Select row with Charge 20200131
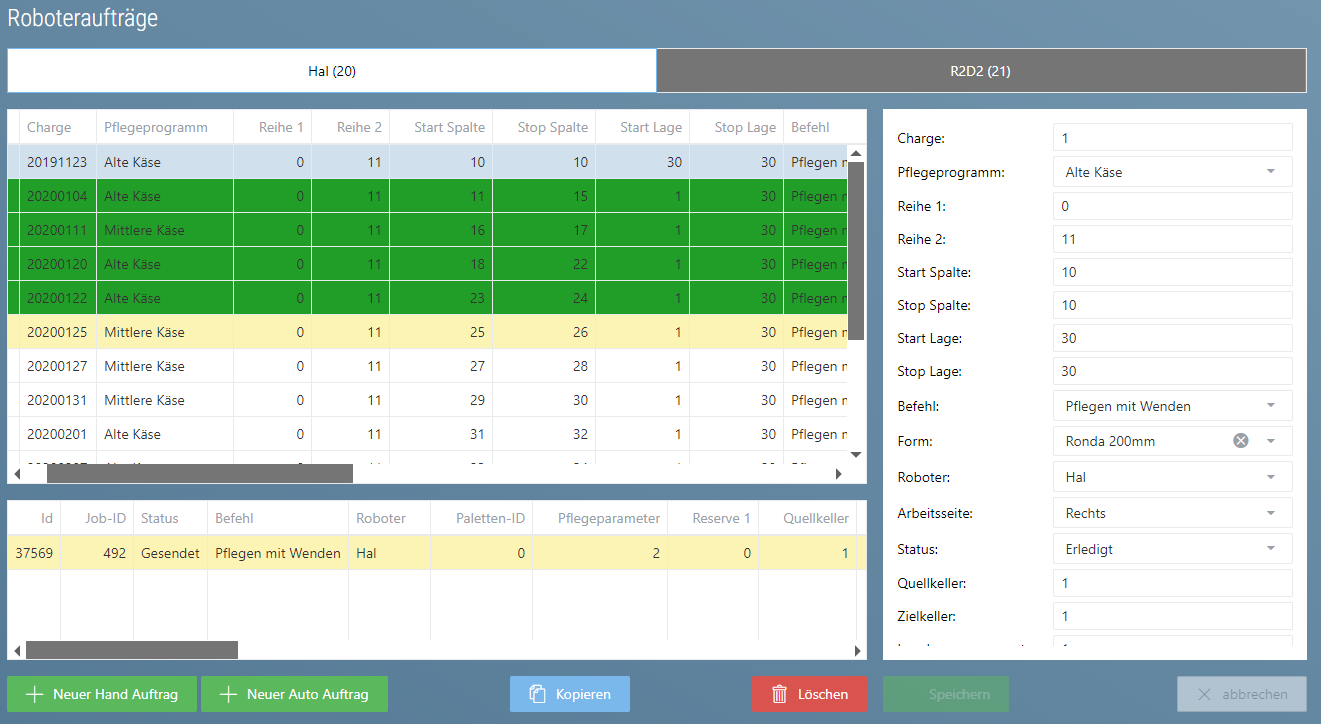This screenshot has width=1321, height=724. pyautogui.click(x=428, y=400)
